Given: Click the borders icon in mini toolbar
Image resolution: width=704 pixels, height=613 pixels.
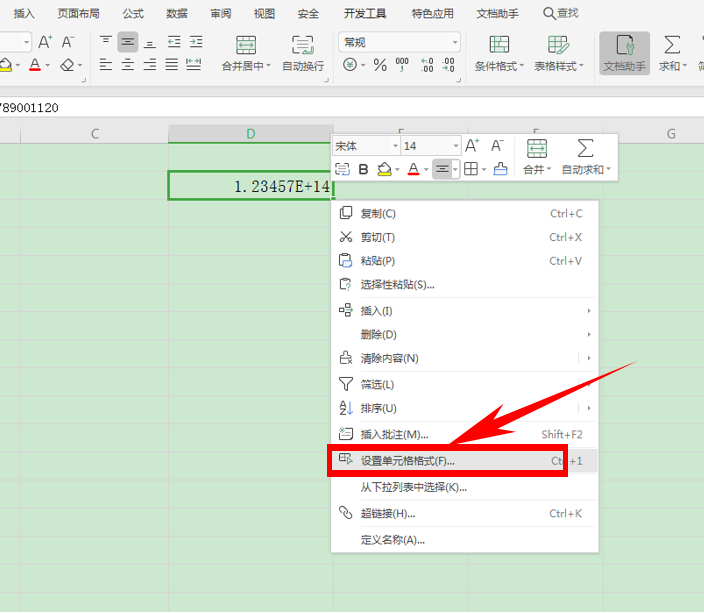Looking at the screenshot, I should (x=471, y=169).
